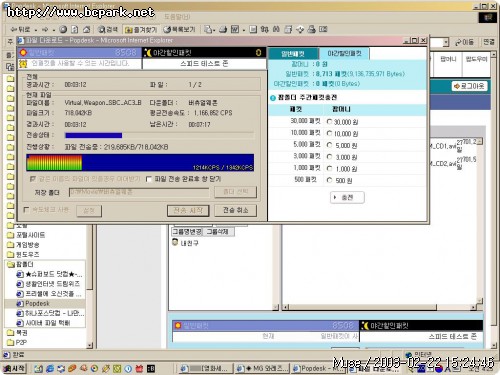
Task: Open the Forward button dropdown arrow
Action: click(53, 30)
